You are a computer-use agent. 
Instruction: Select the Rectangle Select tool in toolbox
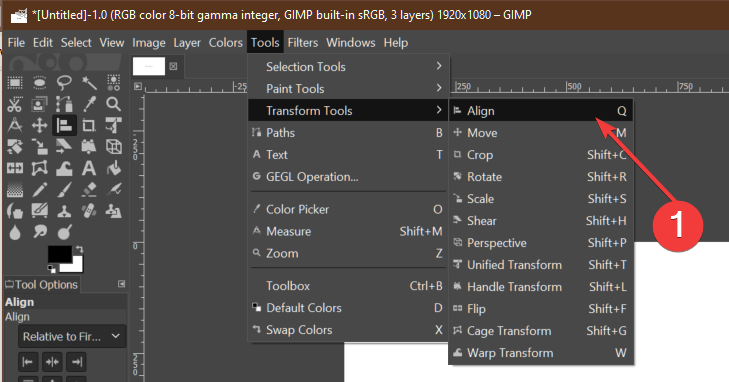coord(15,83)
